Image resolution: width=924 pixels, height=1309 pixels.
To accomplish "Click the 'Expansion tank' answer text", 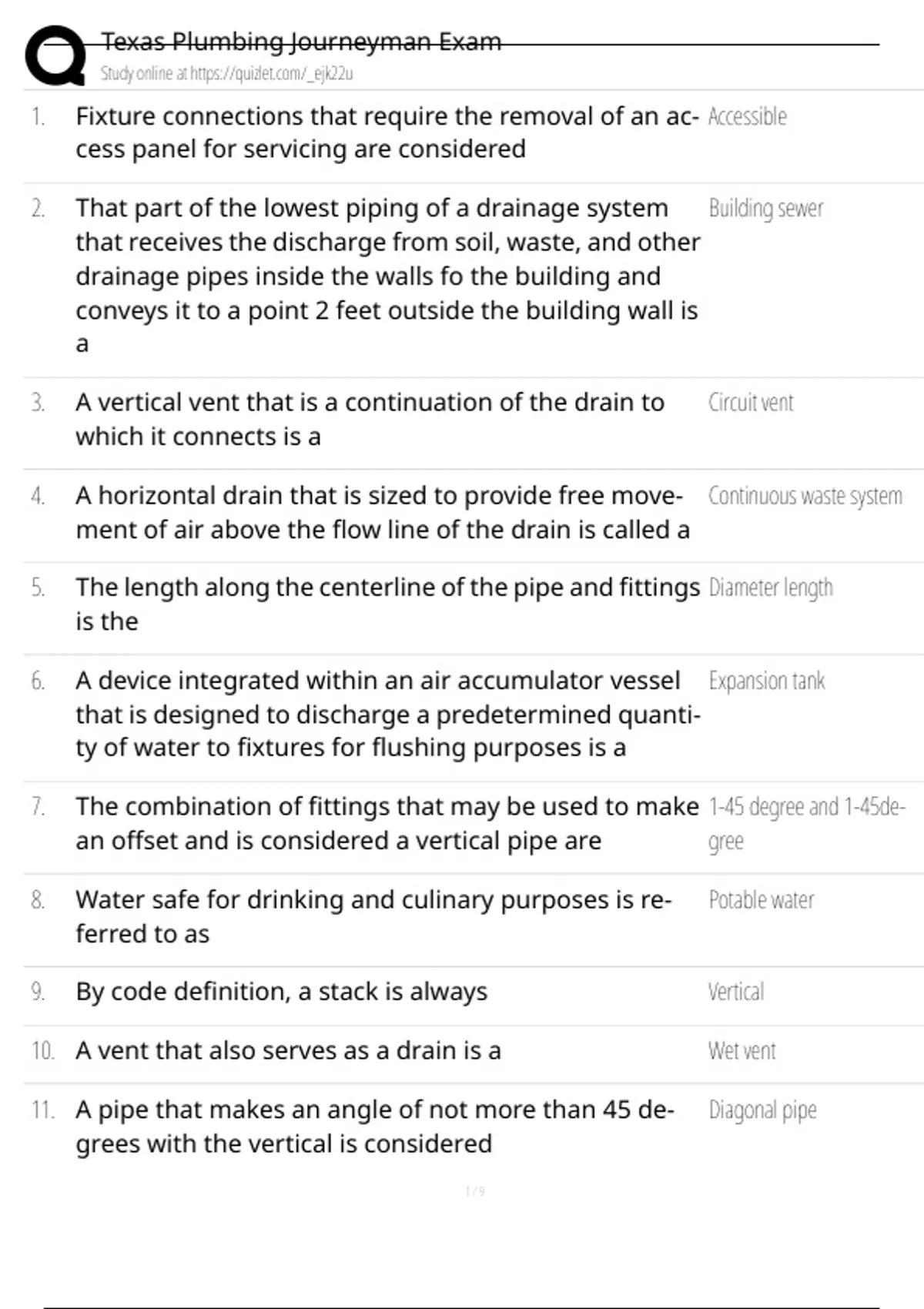I will [766, 681].
